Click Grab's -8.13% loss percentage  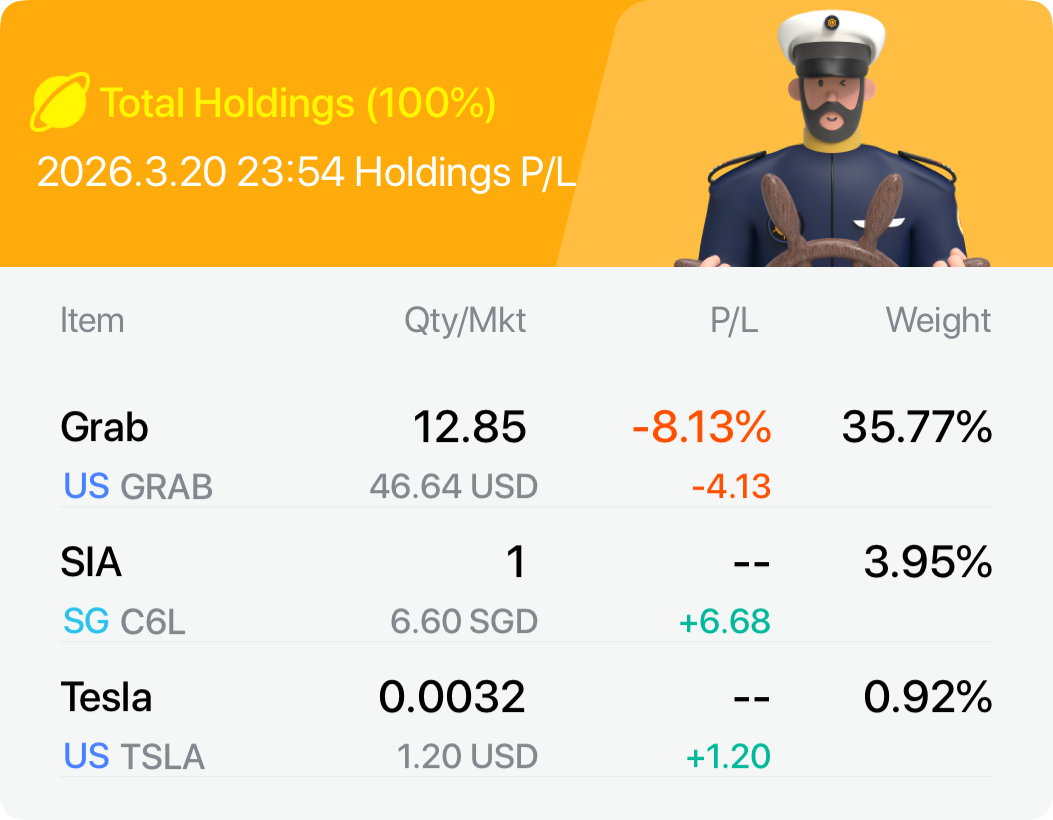(x=702, y=428)
